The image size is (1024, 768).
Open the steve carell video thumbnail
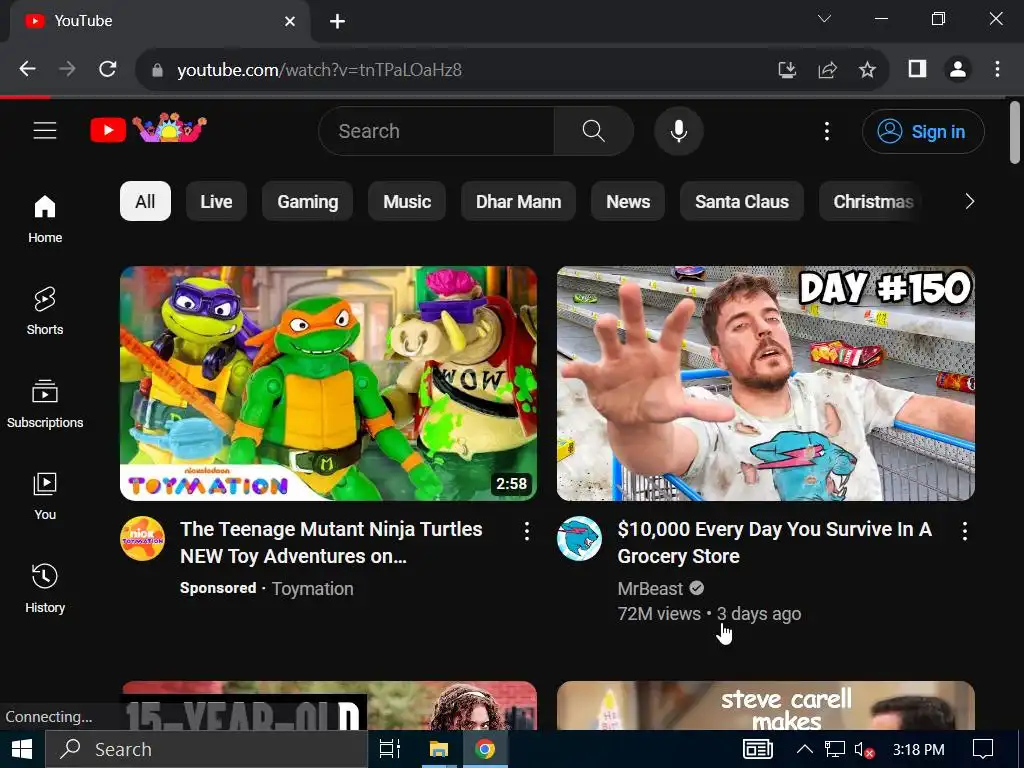click(765, 705)
